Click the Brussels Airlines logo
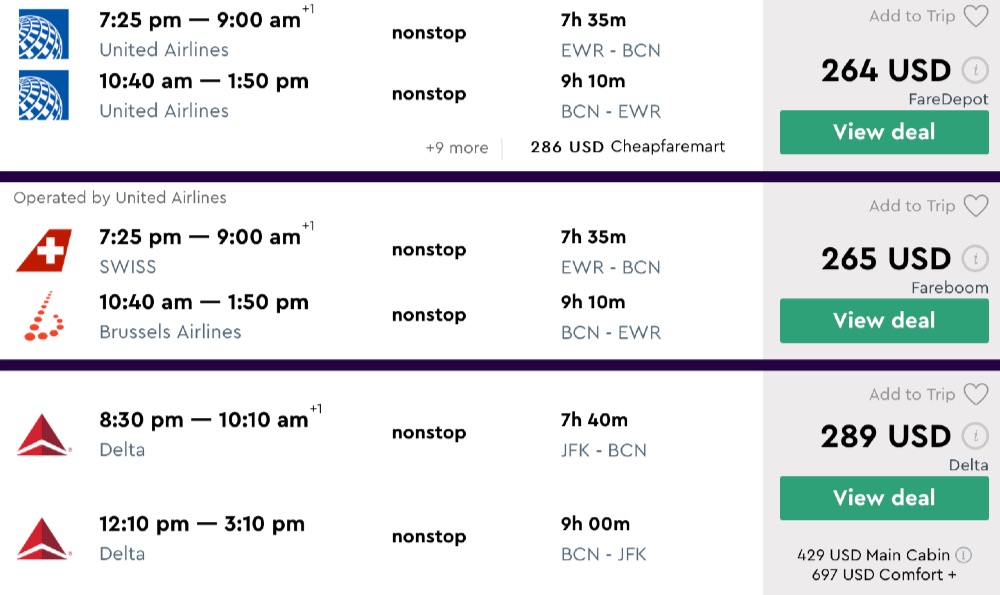The width and height of the screenshot is (1000, 595). pos(44,316)
